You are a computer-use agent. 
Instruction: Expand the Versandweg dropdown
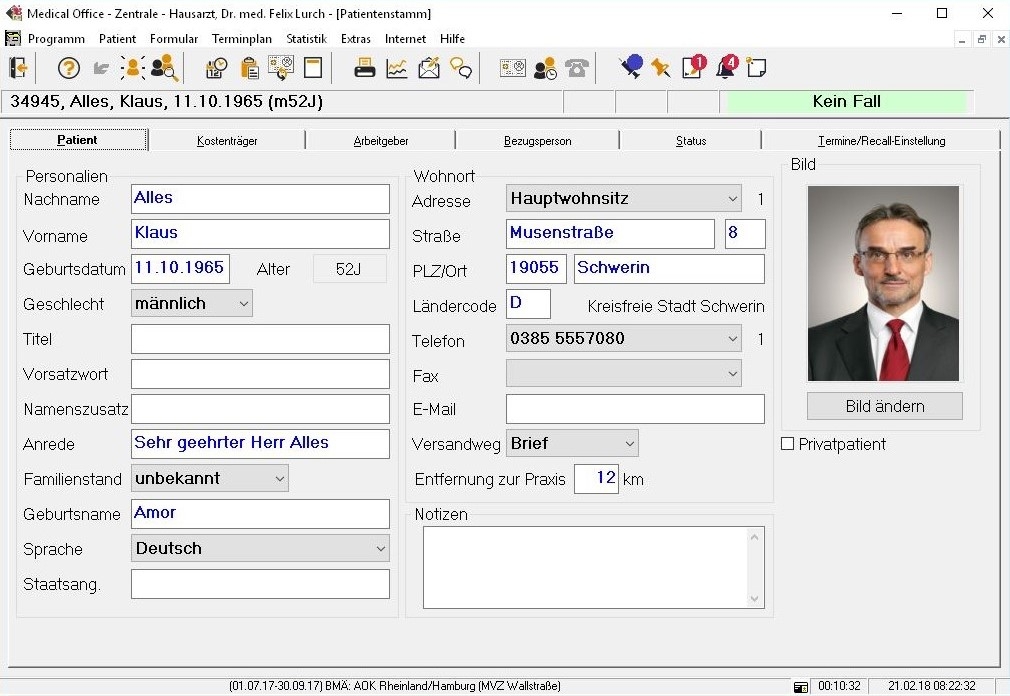(x=629, y=443)
